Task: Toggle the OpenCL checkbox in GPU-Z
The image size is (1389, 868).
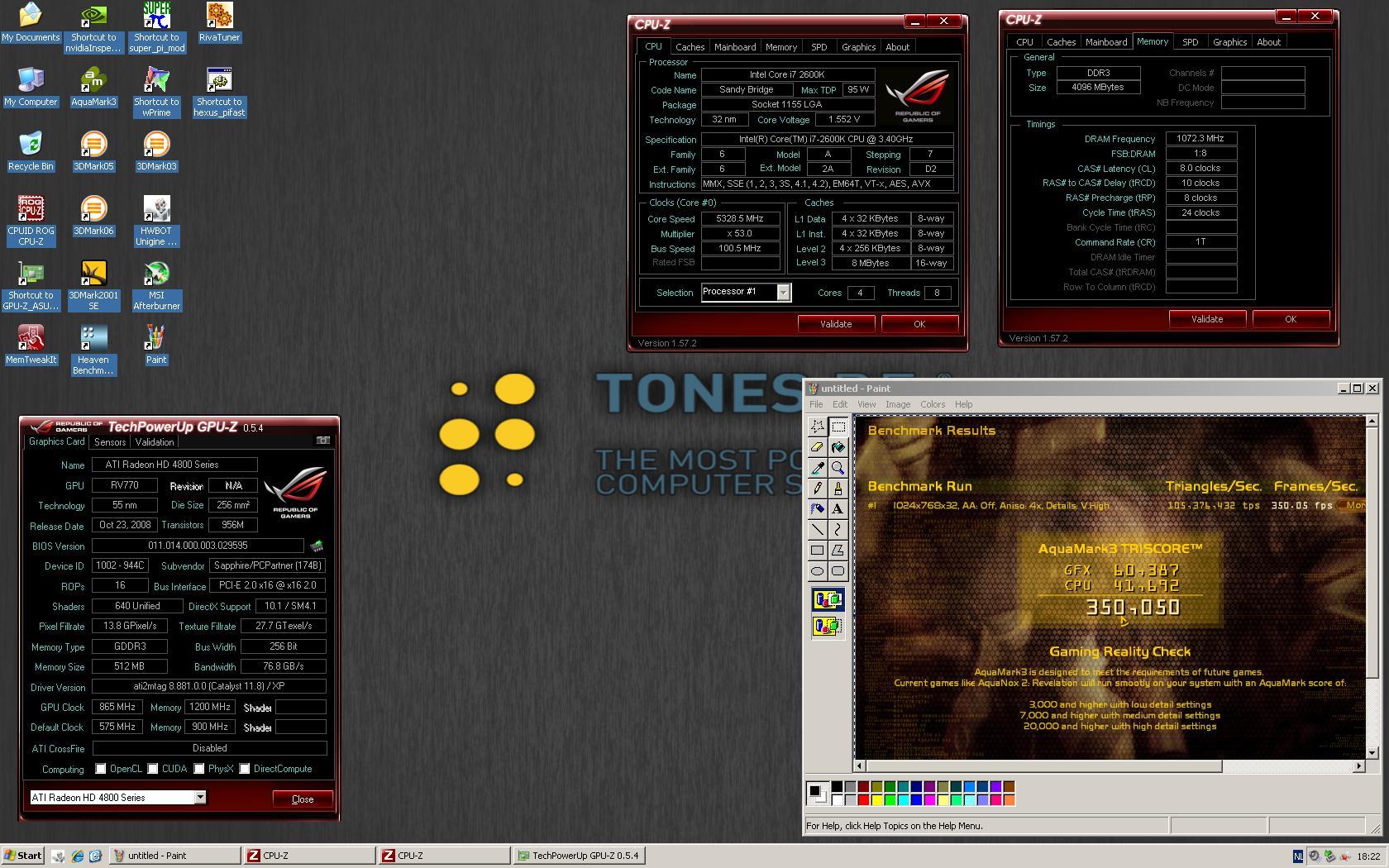Action: click(x=101, y=769)
